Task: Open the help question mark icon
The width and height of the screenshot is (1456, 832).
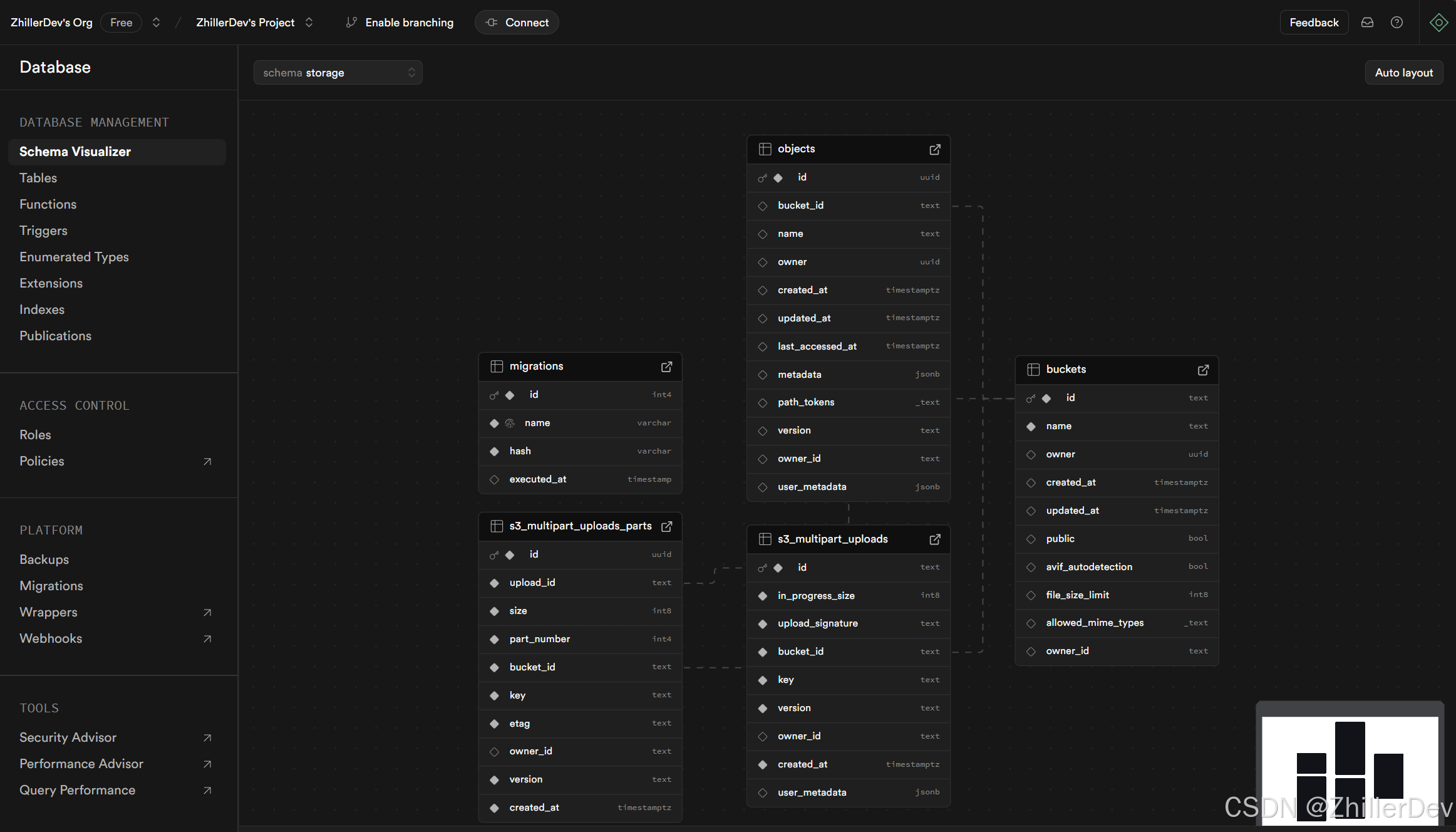Action: pos(1397,23)
